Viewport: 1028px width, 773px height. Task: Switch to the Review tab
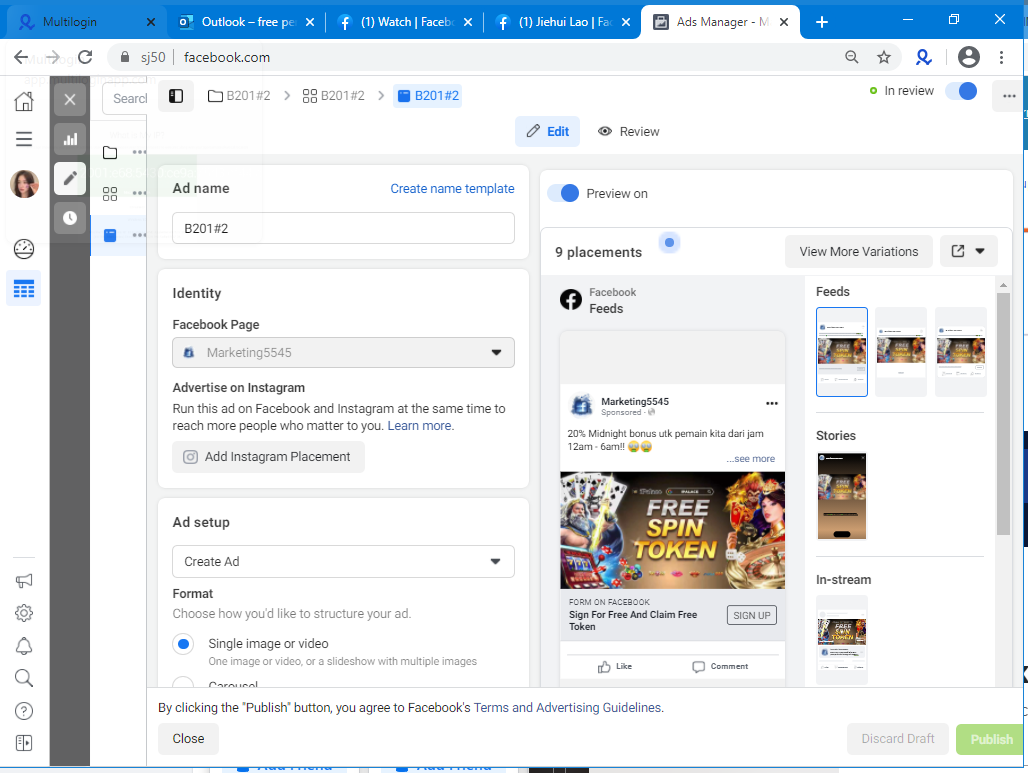click(628, 132)
